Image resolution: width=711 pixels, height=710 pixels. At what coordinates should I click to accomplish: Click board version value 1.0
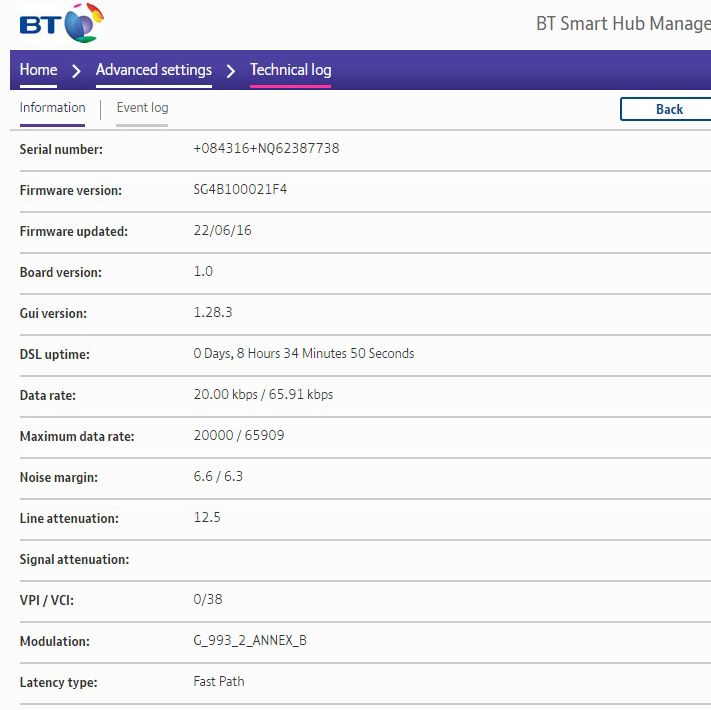click(203, 271)
